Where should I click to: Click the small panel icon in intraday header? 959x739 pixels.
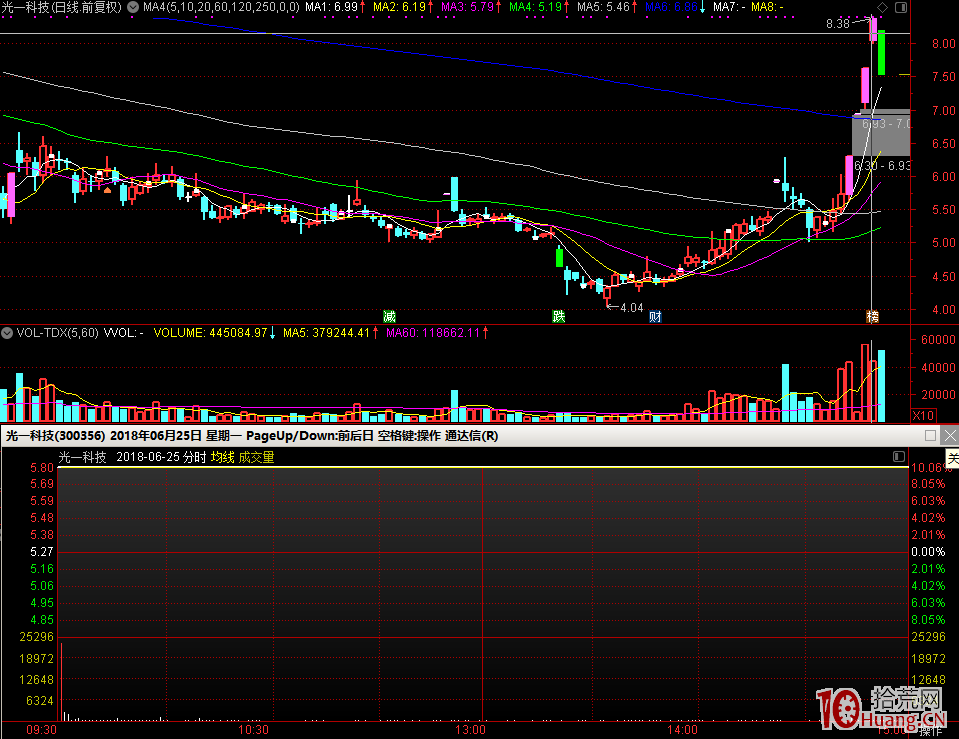pos(899,457)
